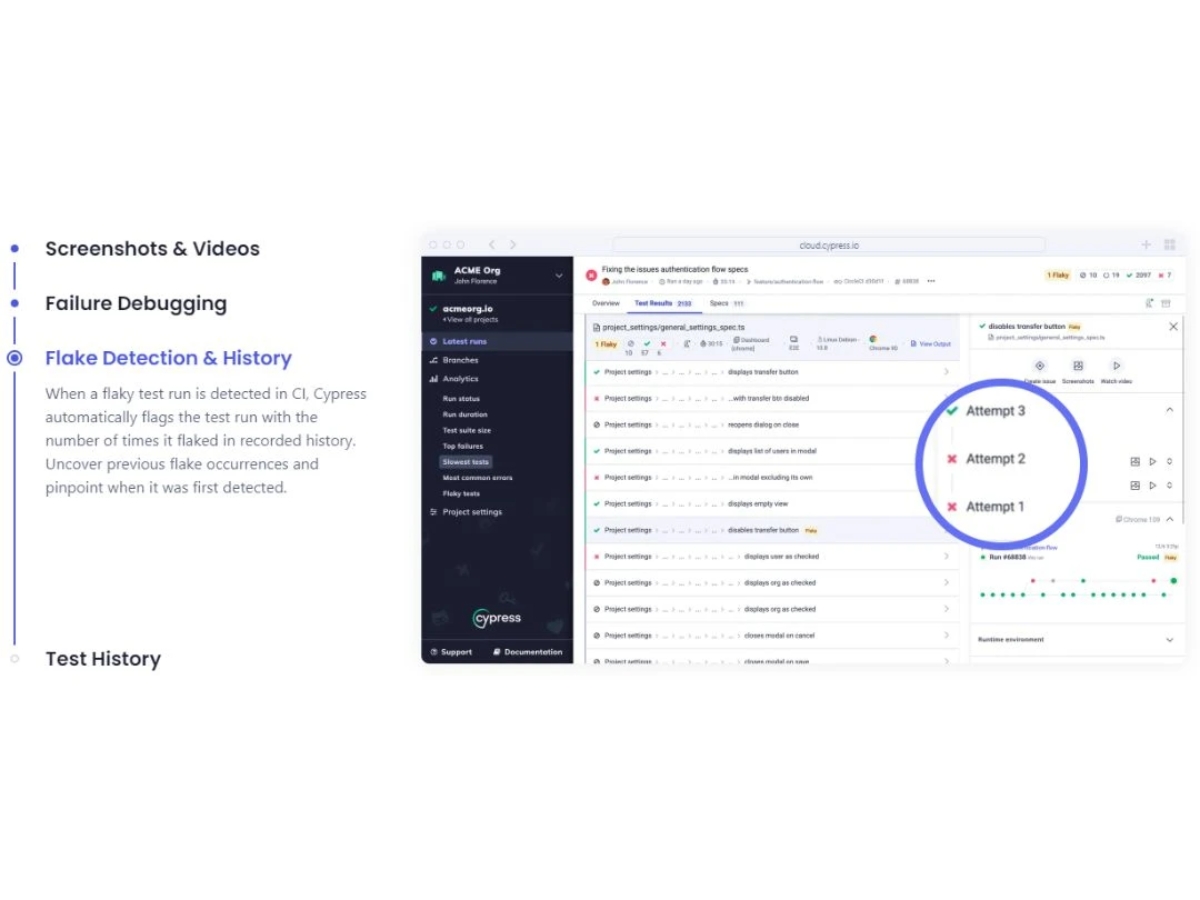Select the large green dot ending the run timeline
Screen dimensions: 1200x900
(1174, 580)
